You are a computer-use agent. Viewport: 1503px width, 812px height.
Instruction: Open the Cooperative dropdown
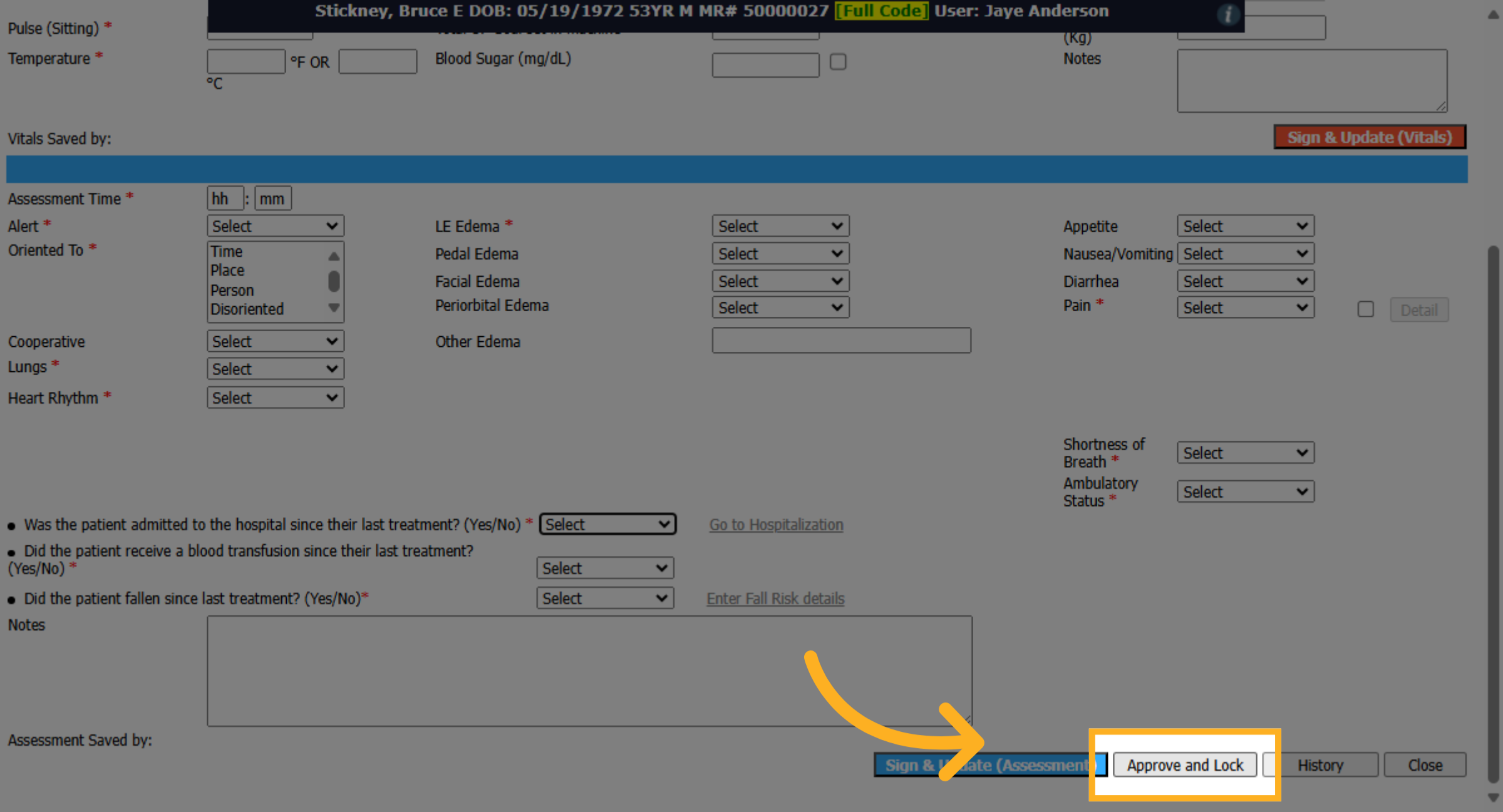(x=276, y=341)
